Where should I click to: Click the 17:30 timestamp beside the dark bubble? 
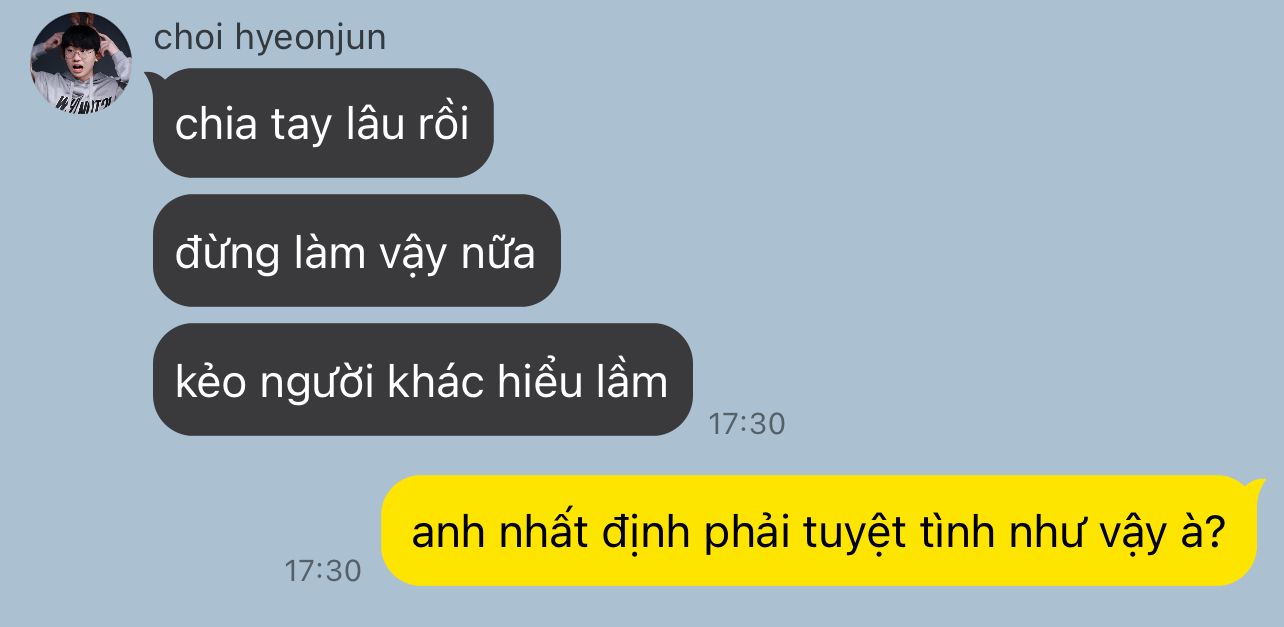click(x=747, y=424)
